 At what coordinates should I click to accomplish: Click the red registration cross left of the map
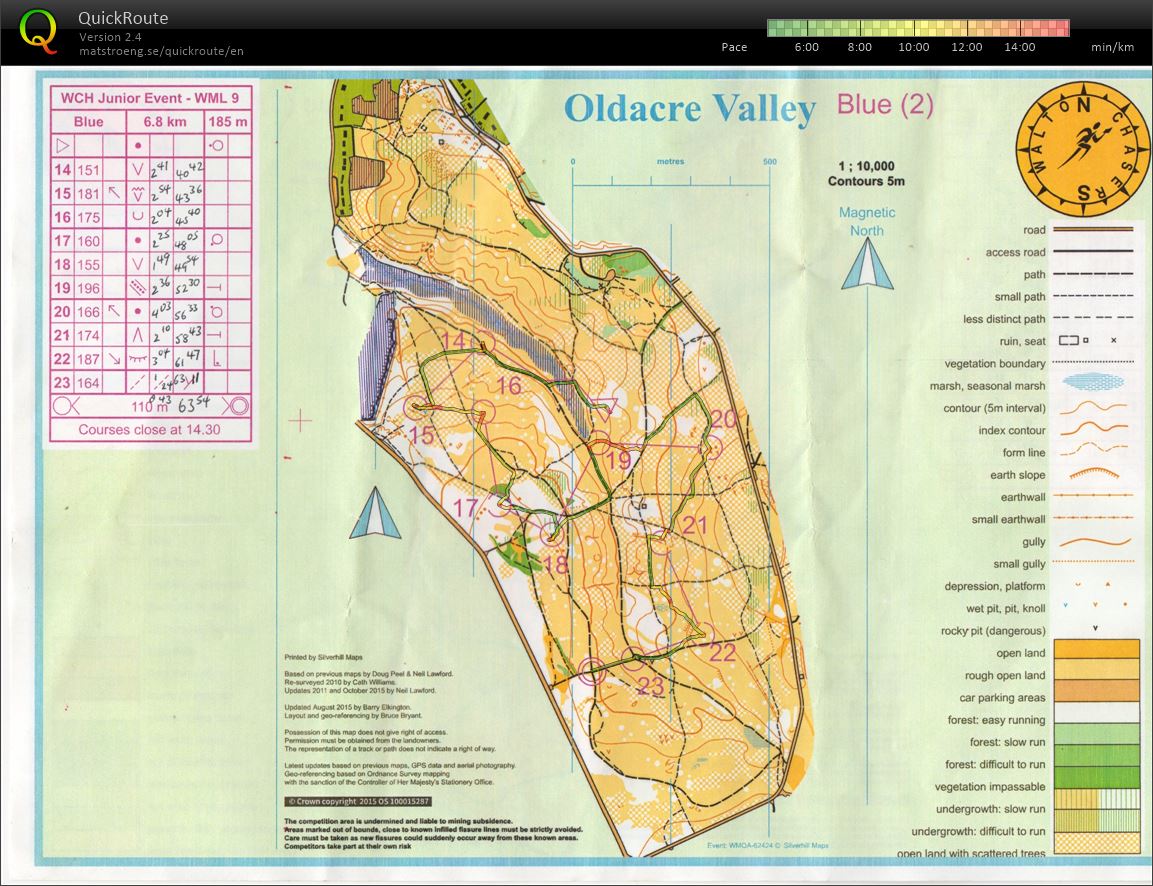(x=299, y=421)
